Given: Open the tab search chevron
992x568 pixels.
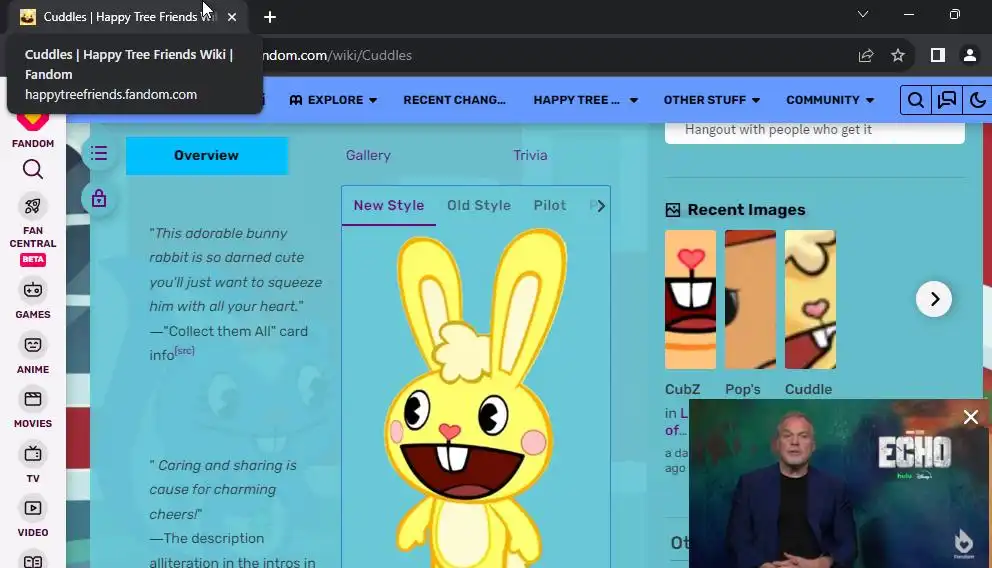Looking at the screenshot, I should (863, 15).
